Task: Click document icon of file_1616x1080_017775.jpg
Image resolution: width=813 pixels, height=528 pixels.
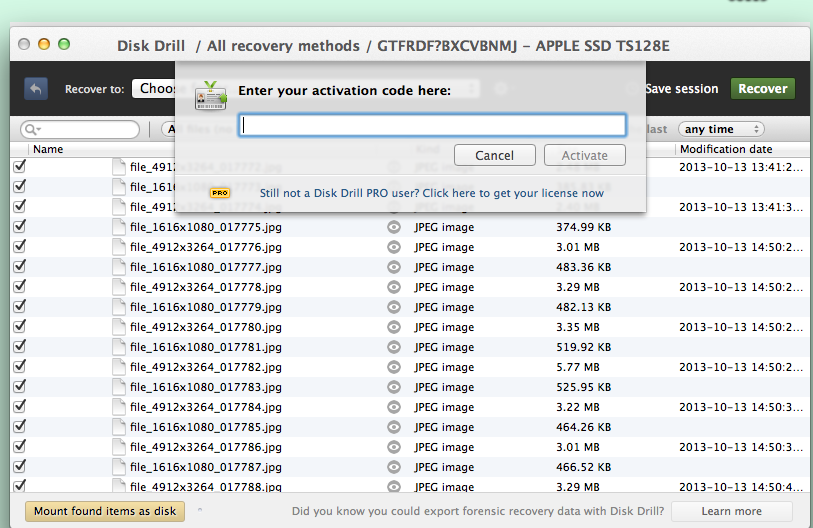Action: click(119, 227)
